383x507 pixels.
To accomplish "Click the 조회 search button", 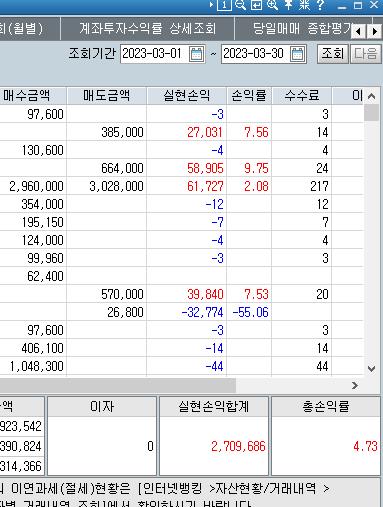I will (x=332, y=53).
